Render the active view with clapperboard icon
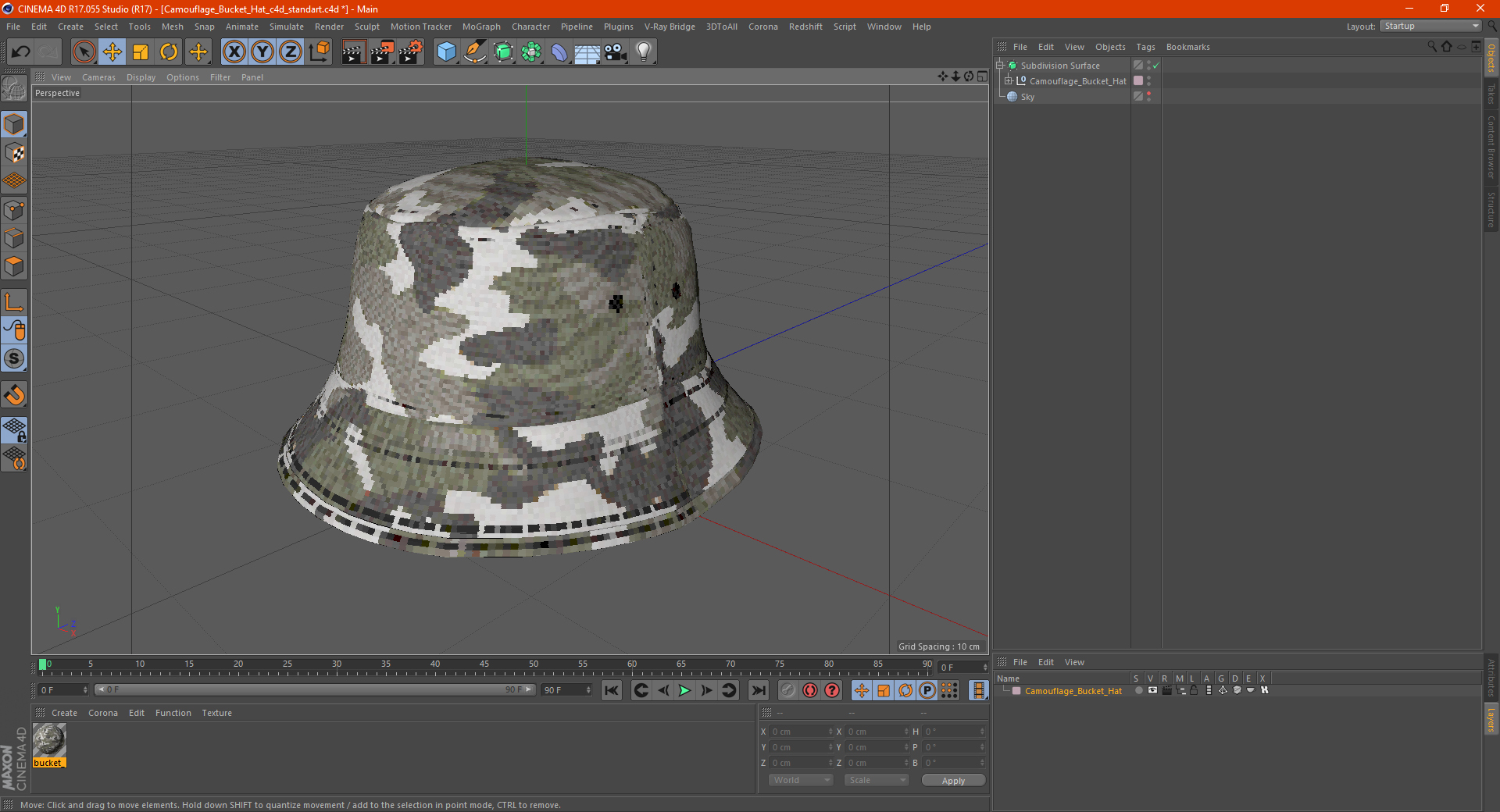1500x812 pixels. pos(353,52)
